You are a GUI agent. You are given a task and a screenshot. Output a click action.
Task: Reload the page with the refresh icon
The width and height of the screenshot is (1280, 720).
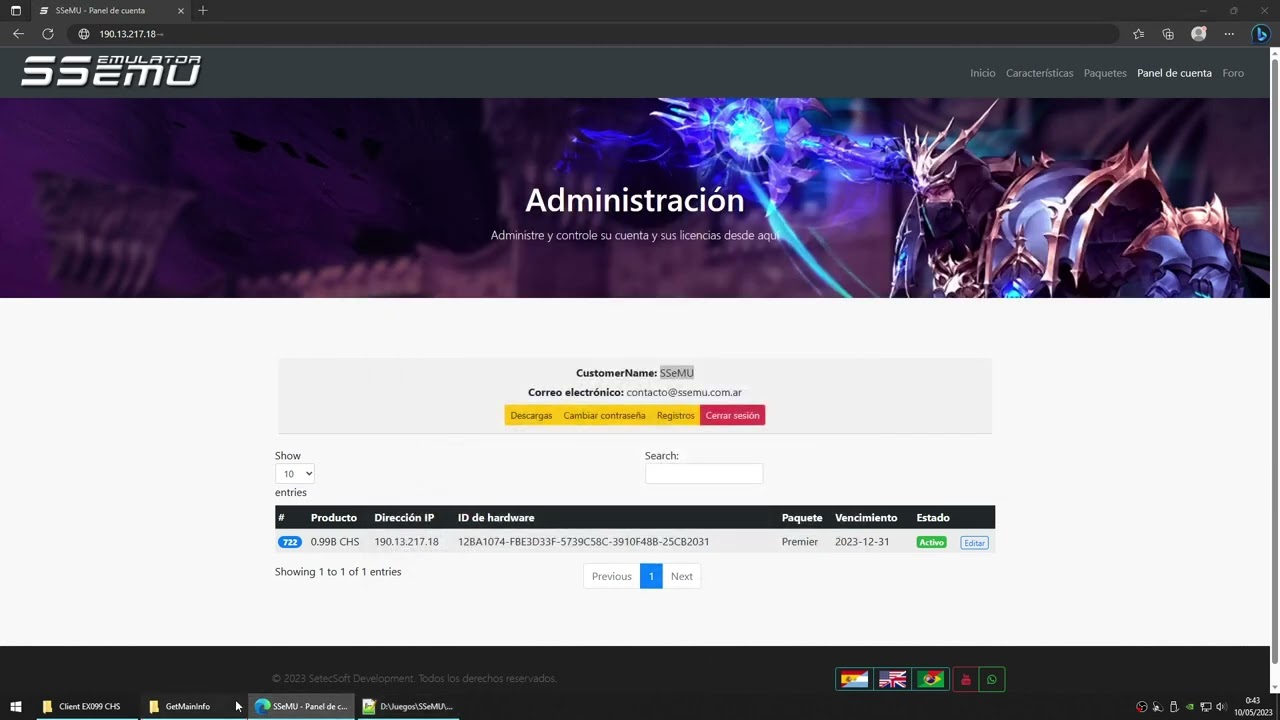point(47,34)
